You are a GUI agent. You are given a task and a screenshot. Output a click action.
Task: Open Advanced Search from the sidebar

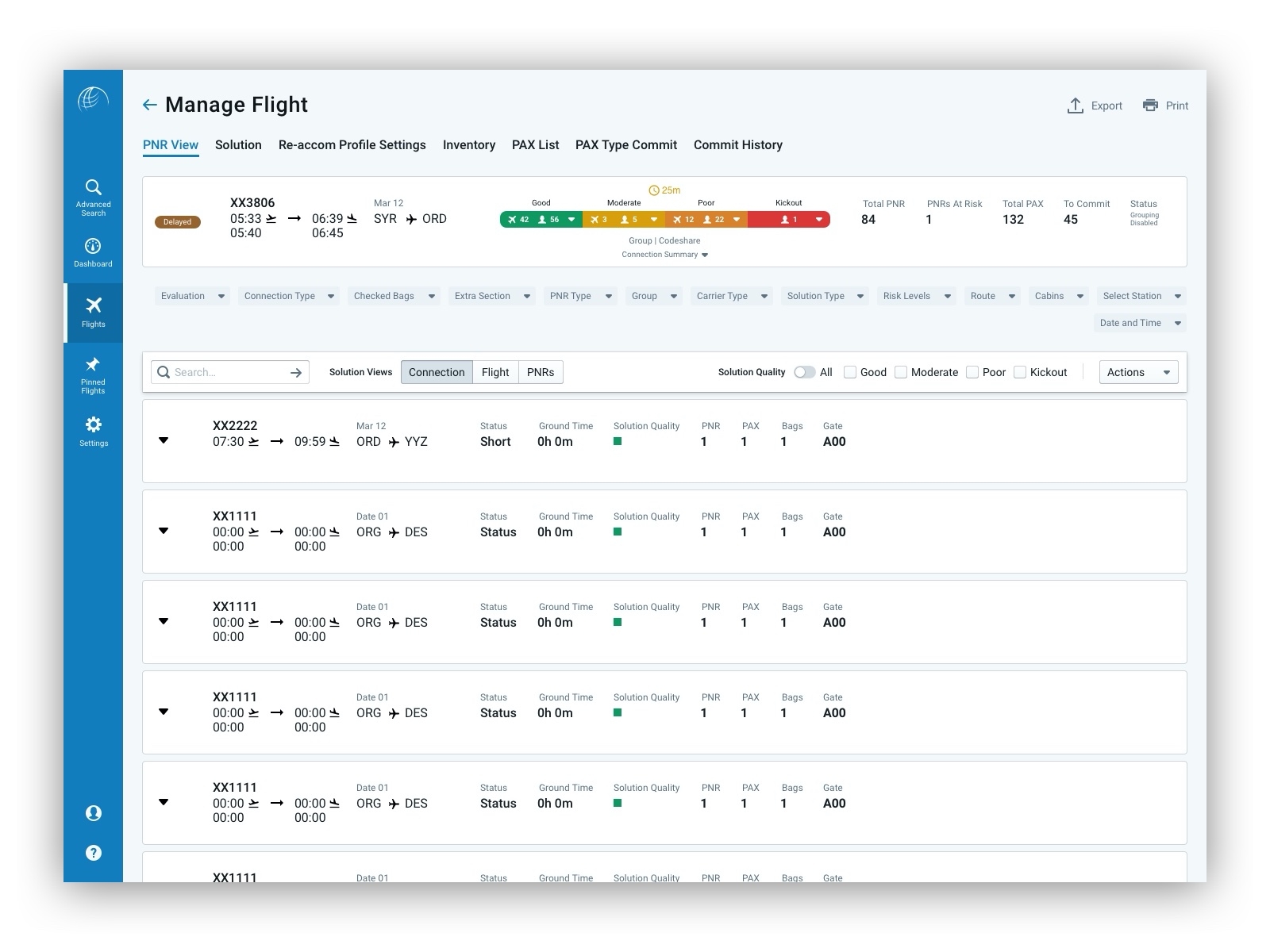(x=93, y=193)
